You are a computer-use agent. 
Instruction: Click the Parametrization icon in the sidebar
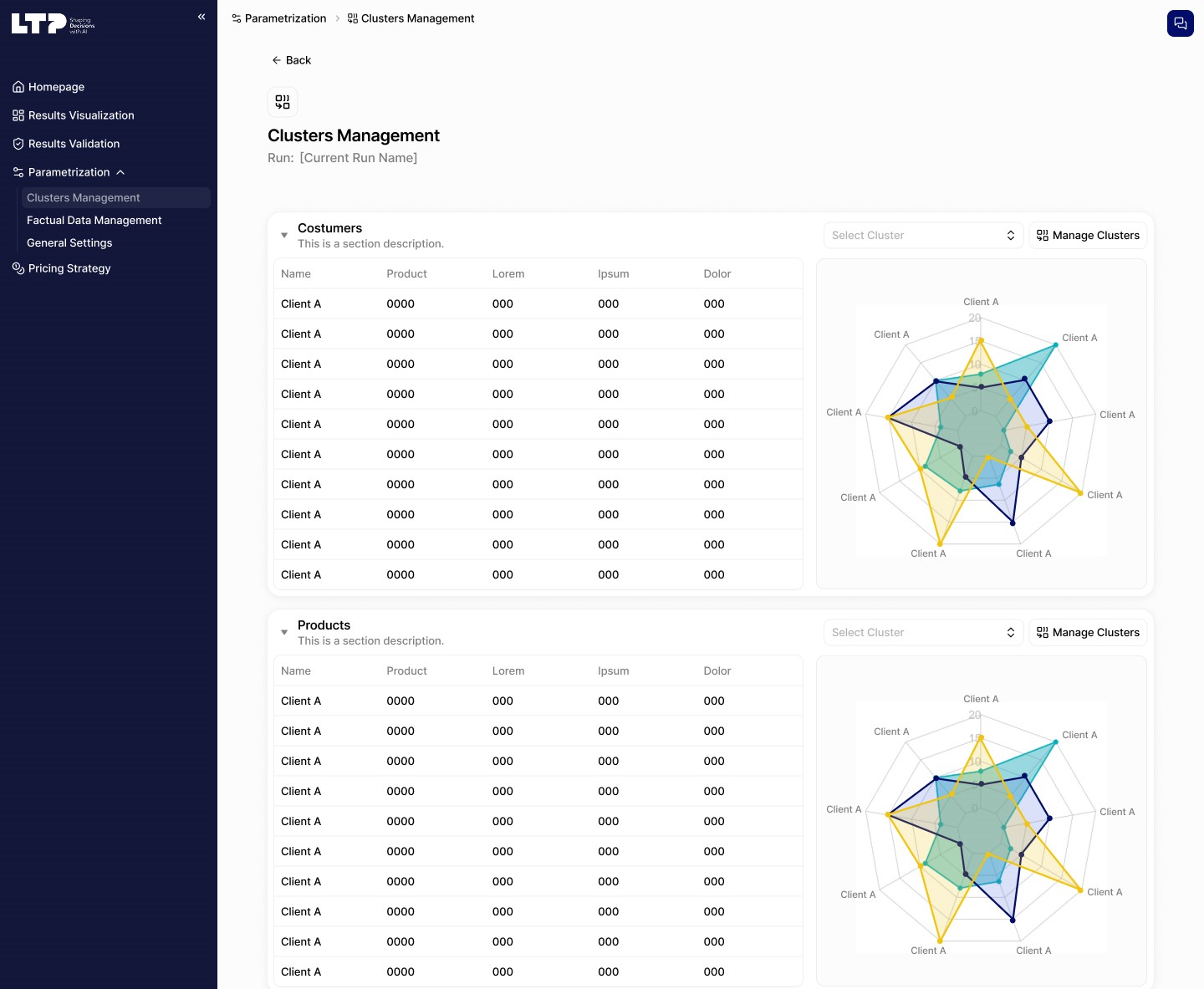click(18, 172)
